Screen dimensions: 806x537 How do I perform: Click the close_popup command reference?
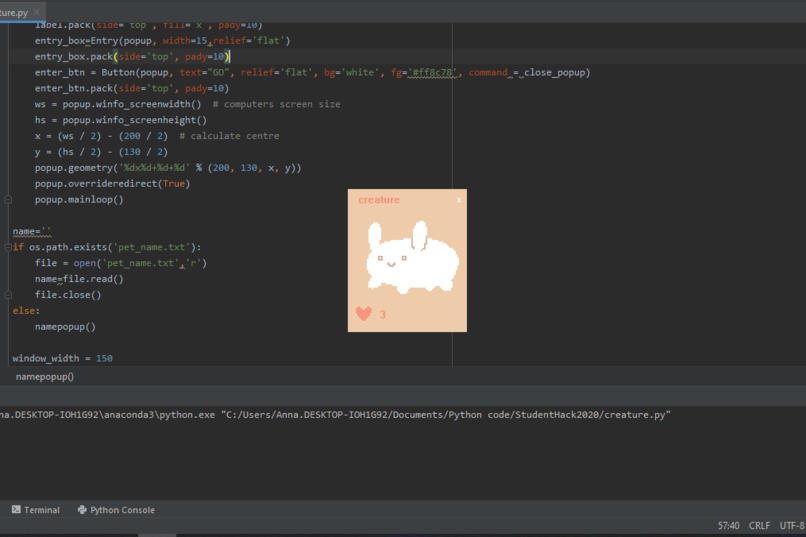point(555,72)
